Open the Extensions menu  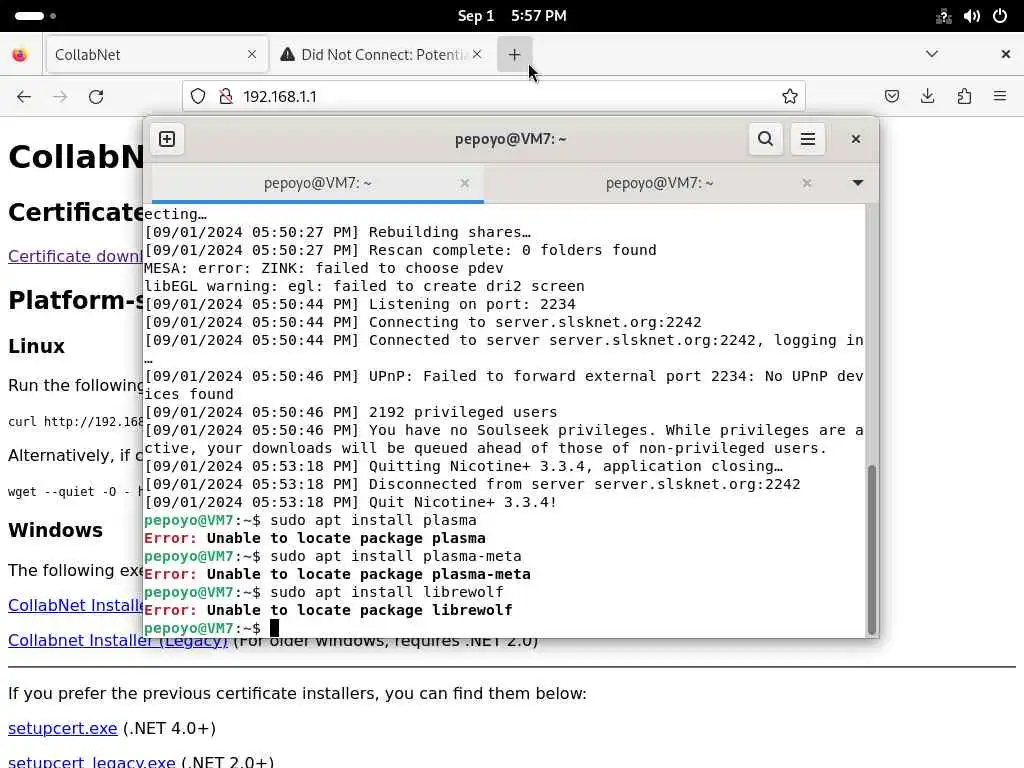coord(964,97)
